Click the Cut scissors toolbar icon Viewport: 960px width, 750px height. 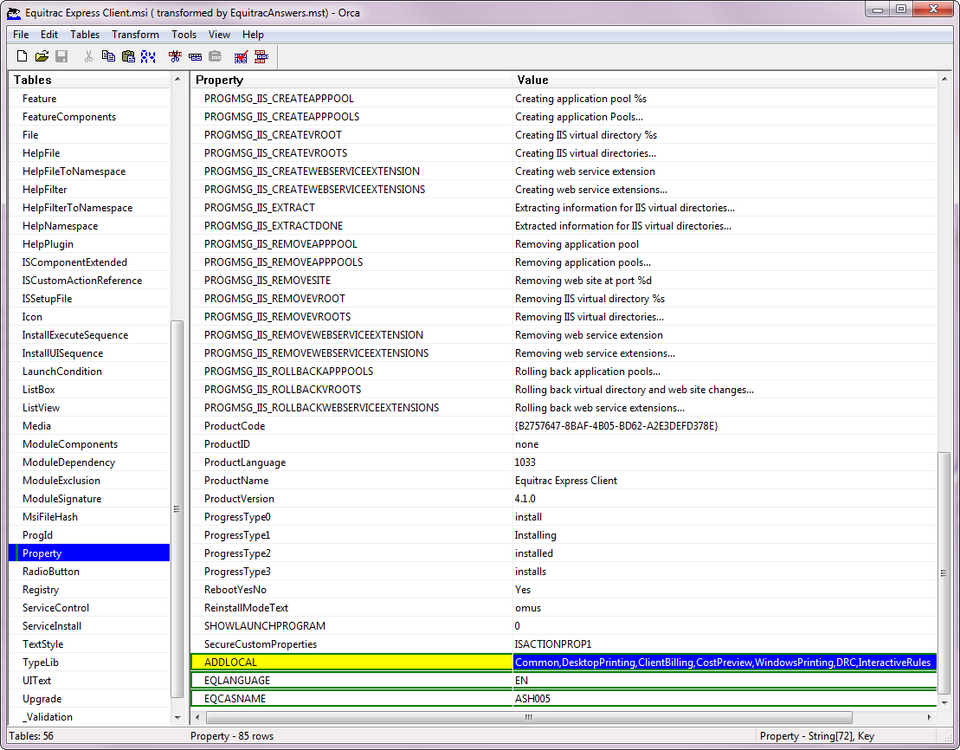(89, 57)
